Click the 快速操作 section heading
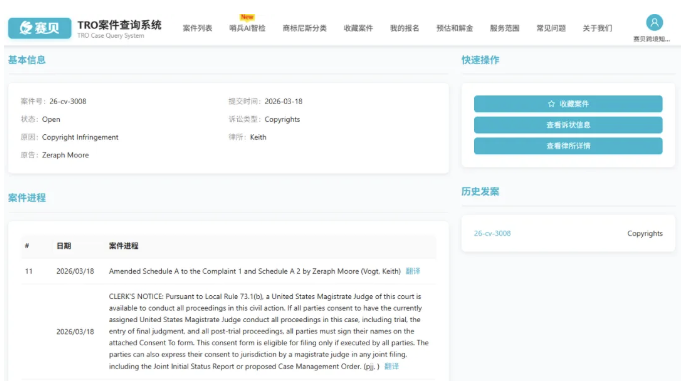Image resolution: width=695 pixels, height=388 pixels. 480,60
